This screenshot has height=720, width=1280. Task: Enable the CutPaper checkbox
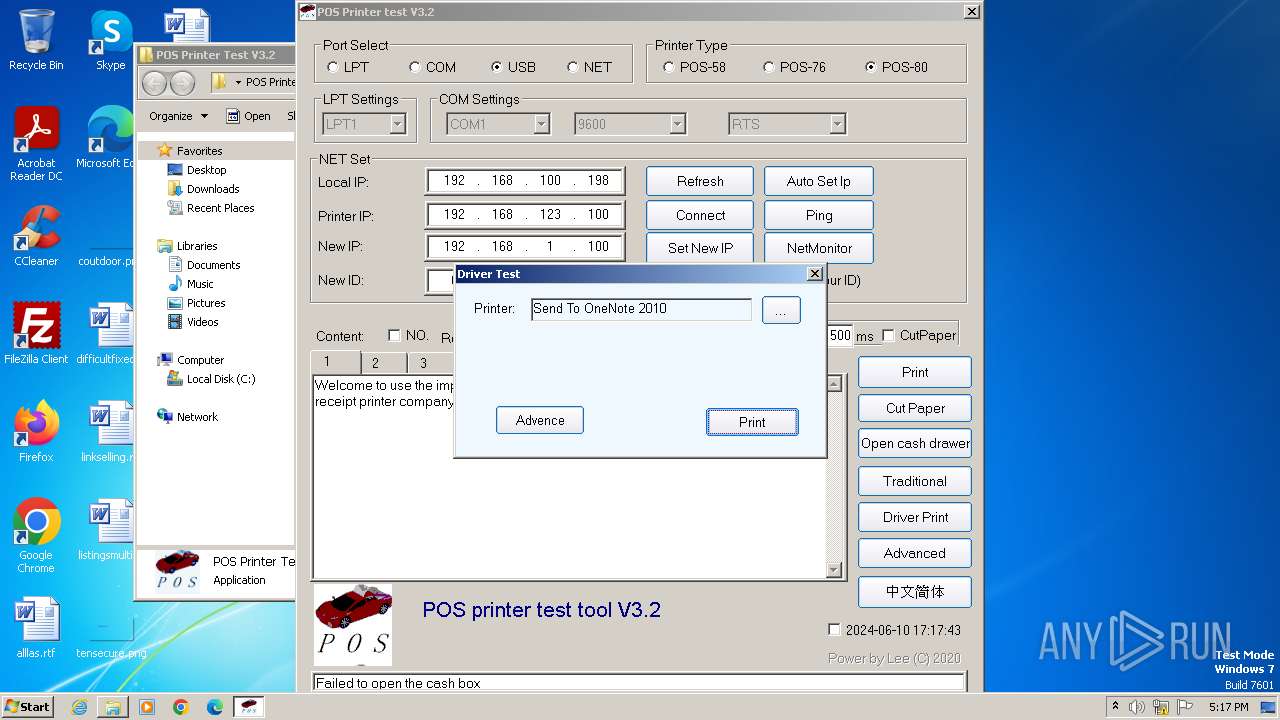888,335
